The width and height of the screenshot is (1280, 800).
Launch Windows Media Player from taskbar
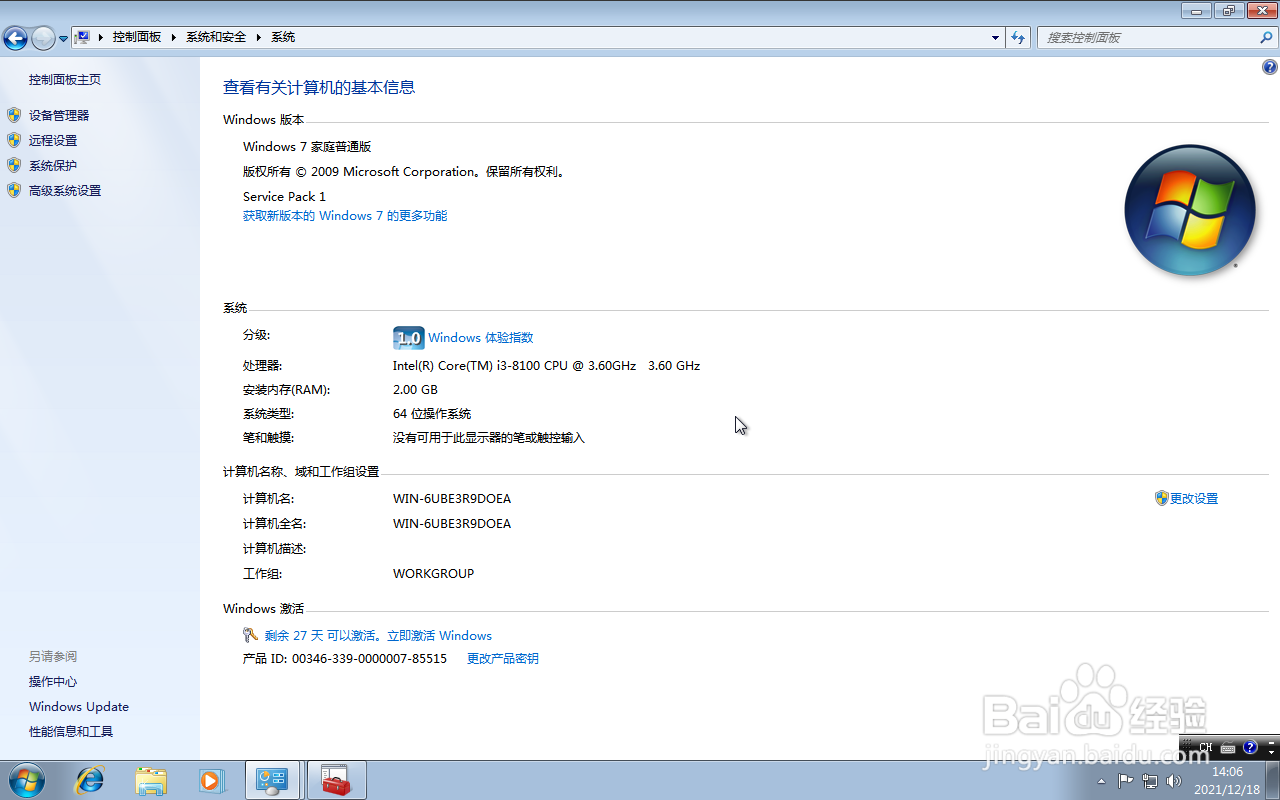click(211, 780)
